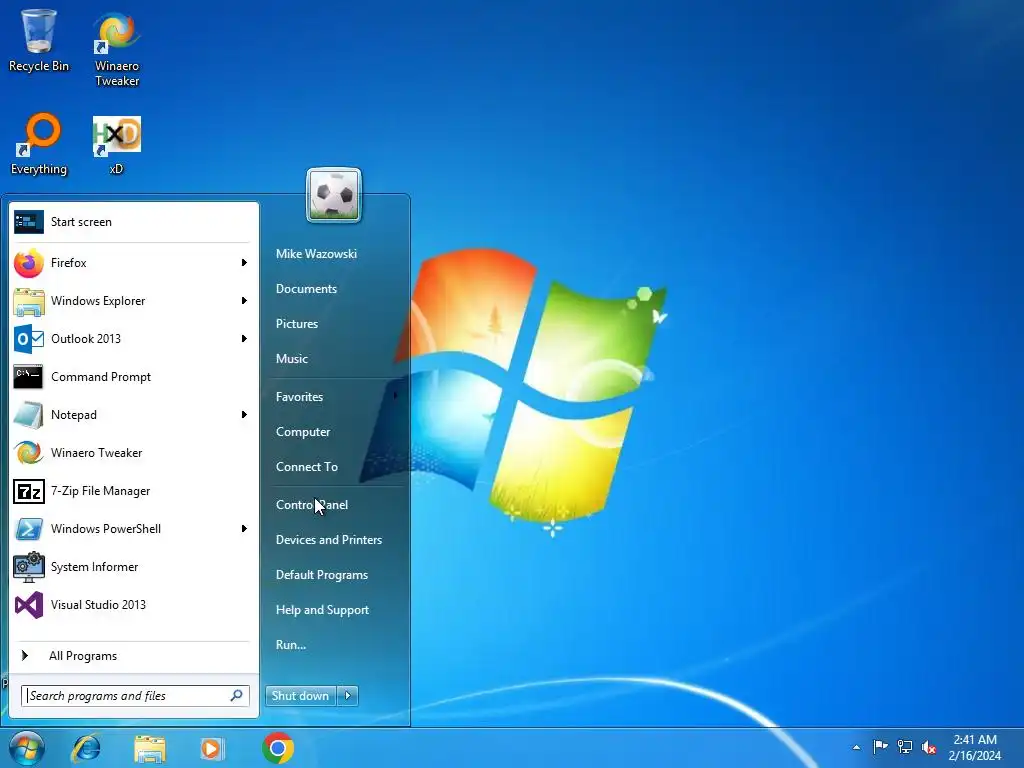Open the Action Center flag icon
The height and width of the screenshot is (768, 1024).
pos(880,746)
